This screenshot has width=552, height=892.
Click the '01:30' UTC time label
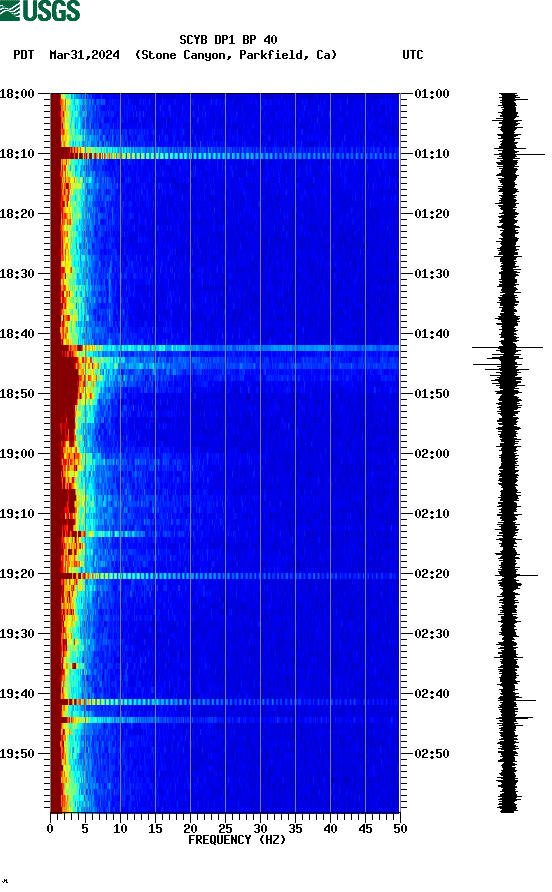(x=432, y=274)
